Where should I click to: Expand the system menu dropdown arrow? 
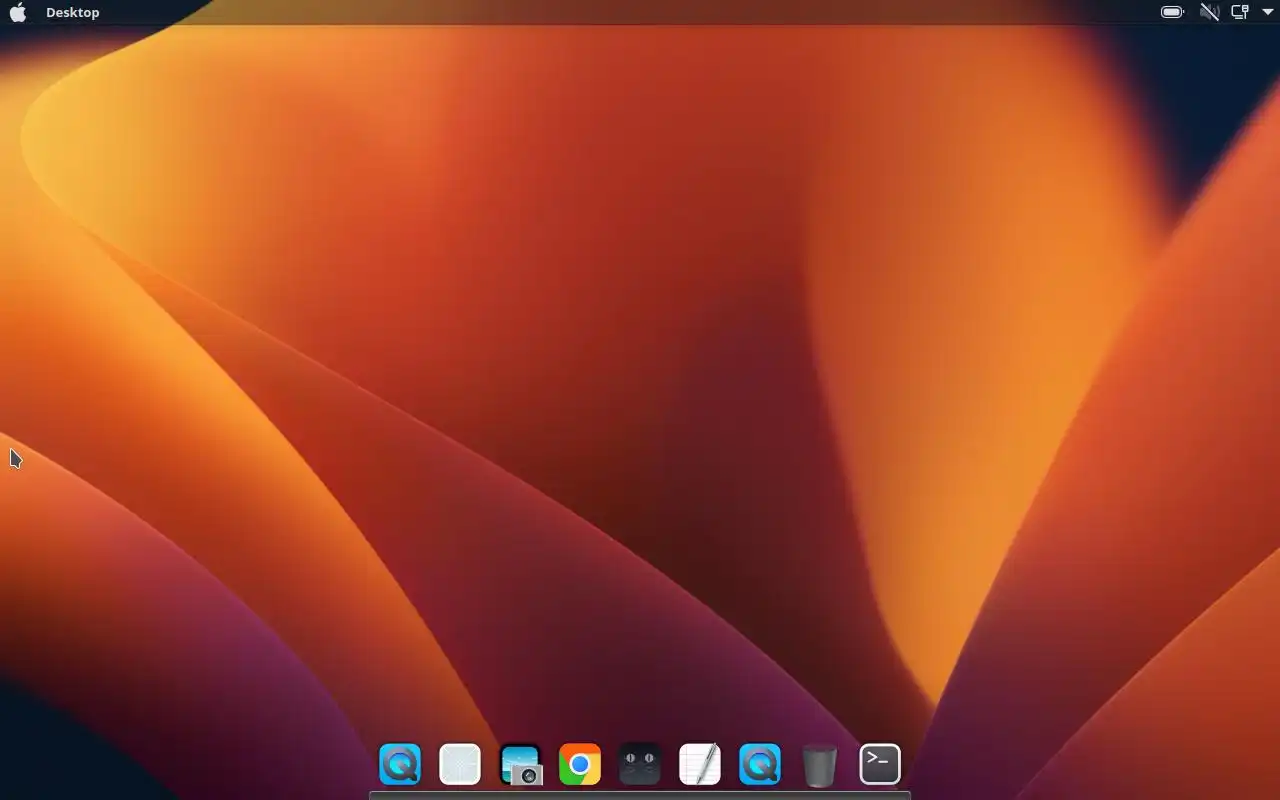(1267, 12)
